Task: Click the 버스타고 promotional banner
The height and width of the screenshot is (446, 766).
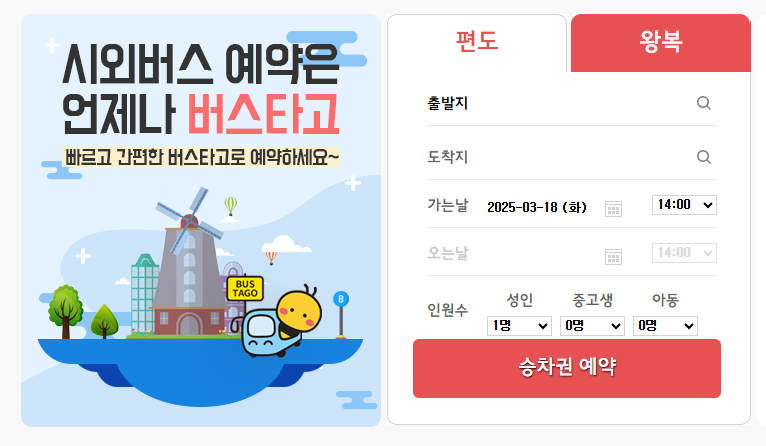Action: 201,220
